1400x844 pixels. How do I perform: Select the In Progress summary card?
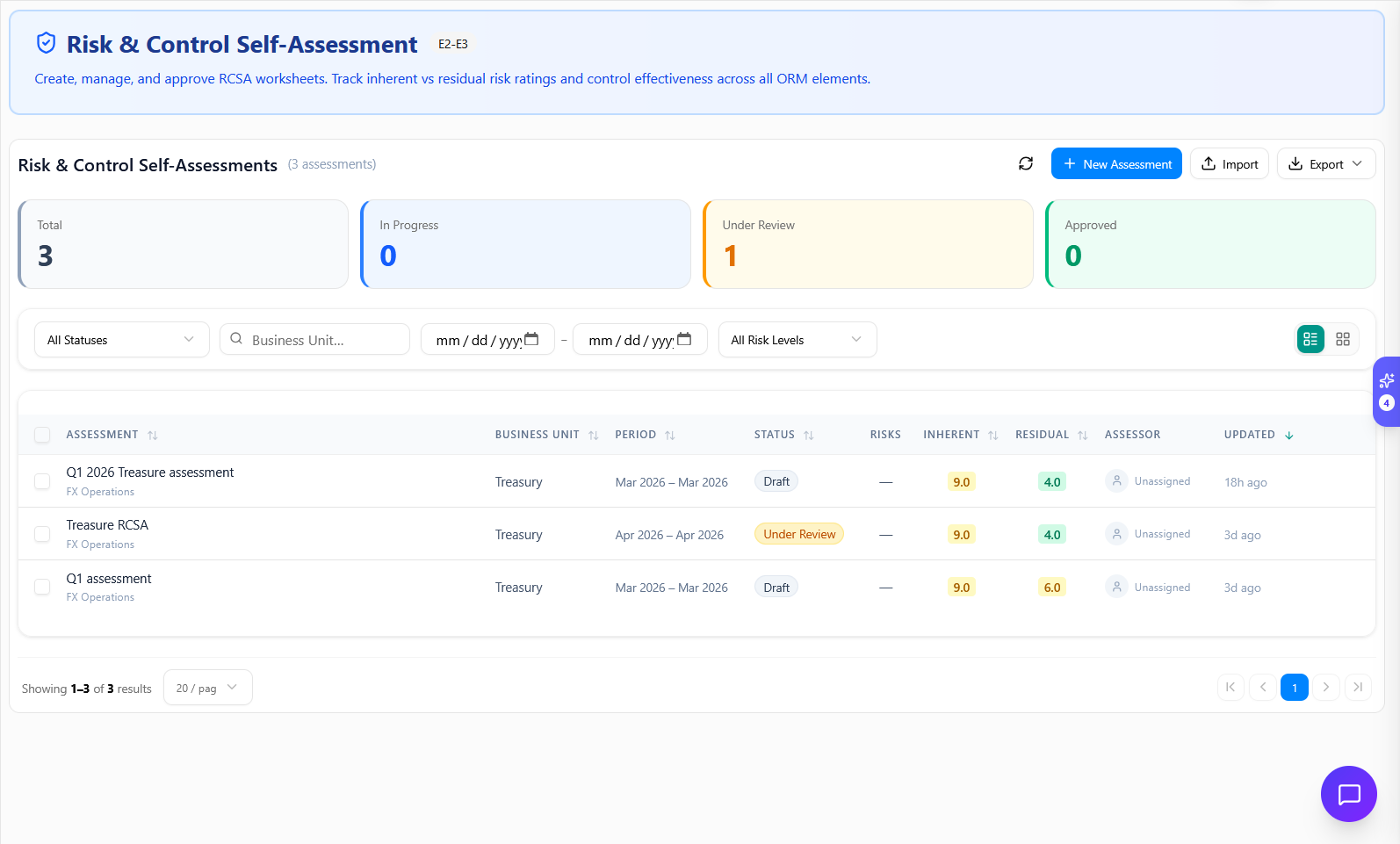(525, 244)
